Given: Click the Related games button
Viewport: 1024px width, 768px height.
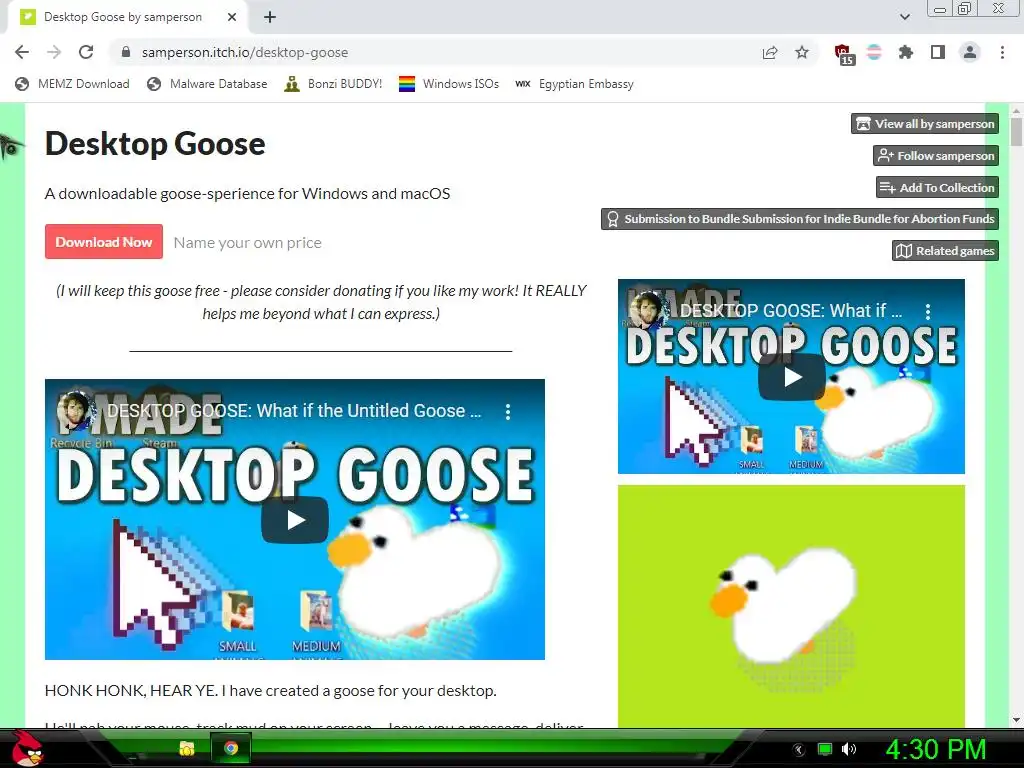Looking at the screenshot, I should point(945,251).
